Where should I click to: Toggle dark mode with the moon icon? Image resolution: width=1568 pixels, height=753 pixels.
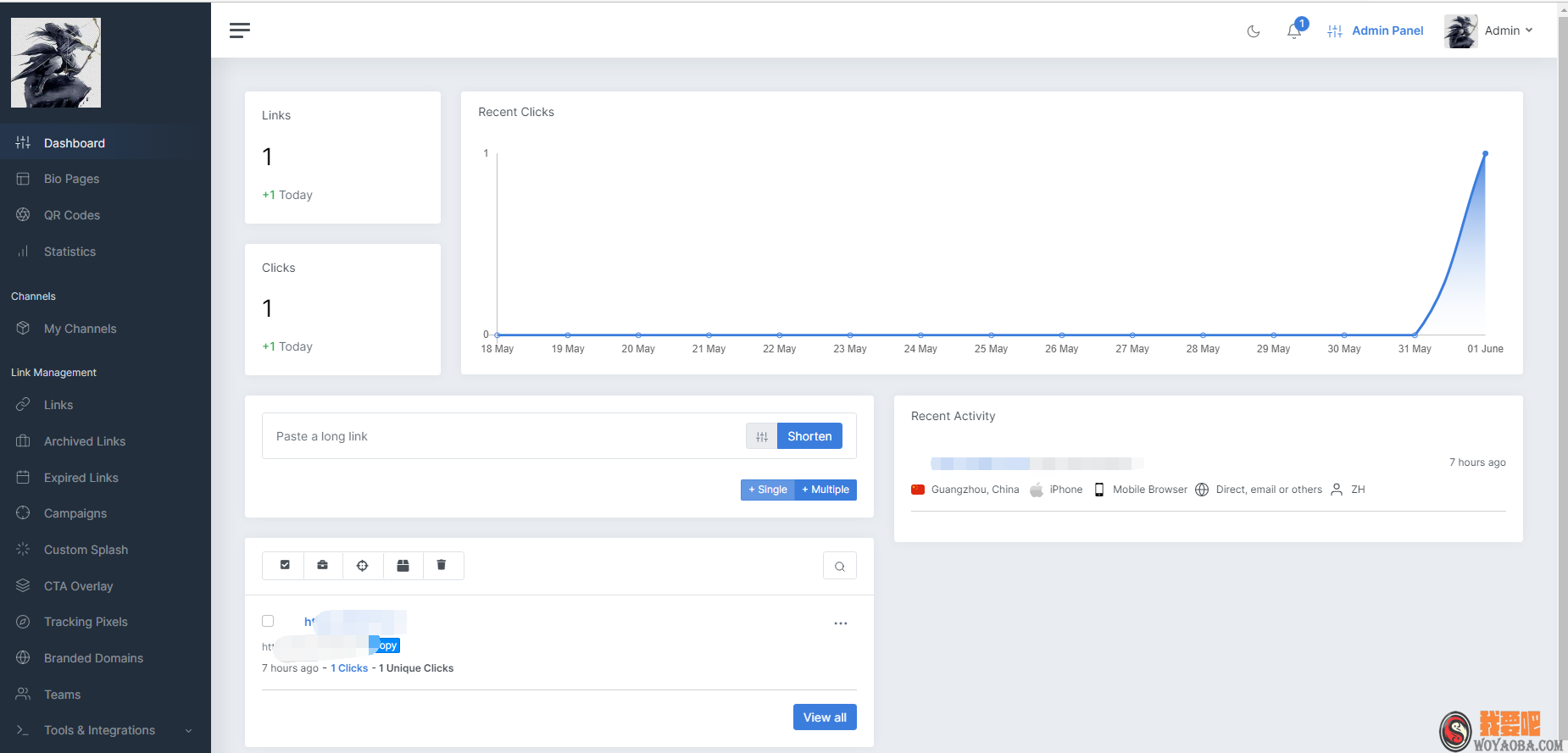coord(1254,31)
